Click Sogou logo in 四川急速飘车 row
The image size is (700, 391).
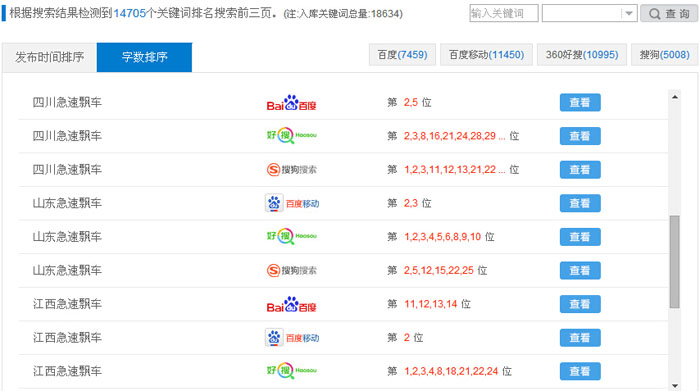tap(292, 170)
